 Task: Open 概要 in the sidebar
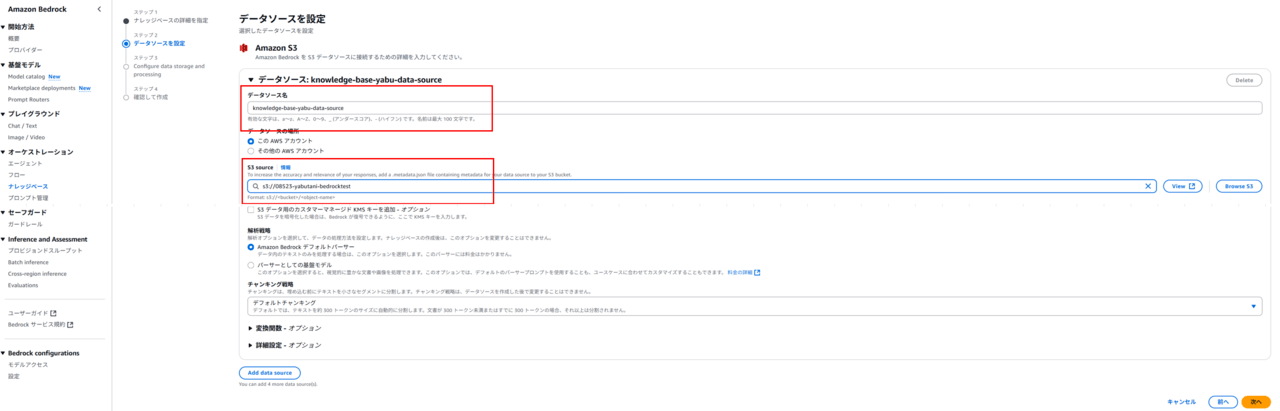[x=14, y=38]
